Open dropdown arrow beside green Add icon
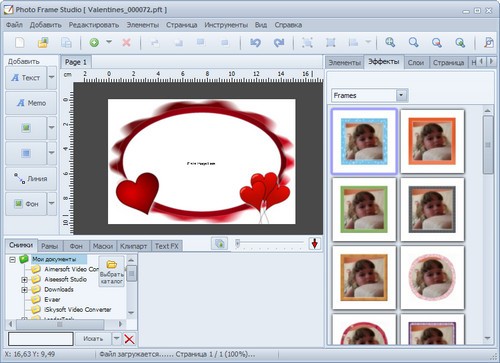500x363 pixels. (109, 42)
